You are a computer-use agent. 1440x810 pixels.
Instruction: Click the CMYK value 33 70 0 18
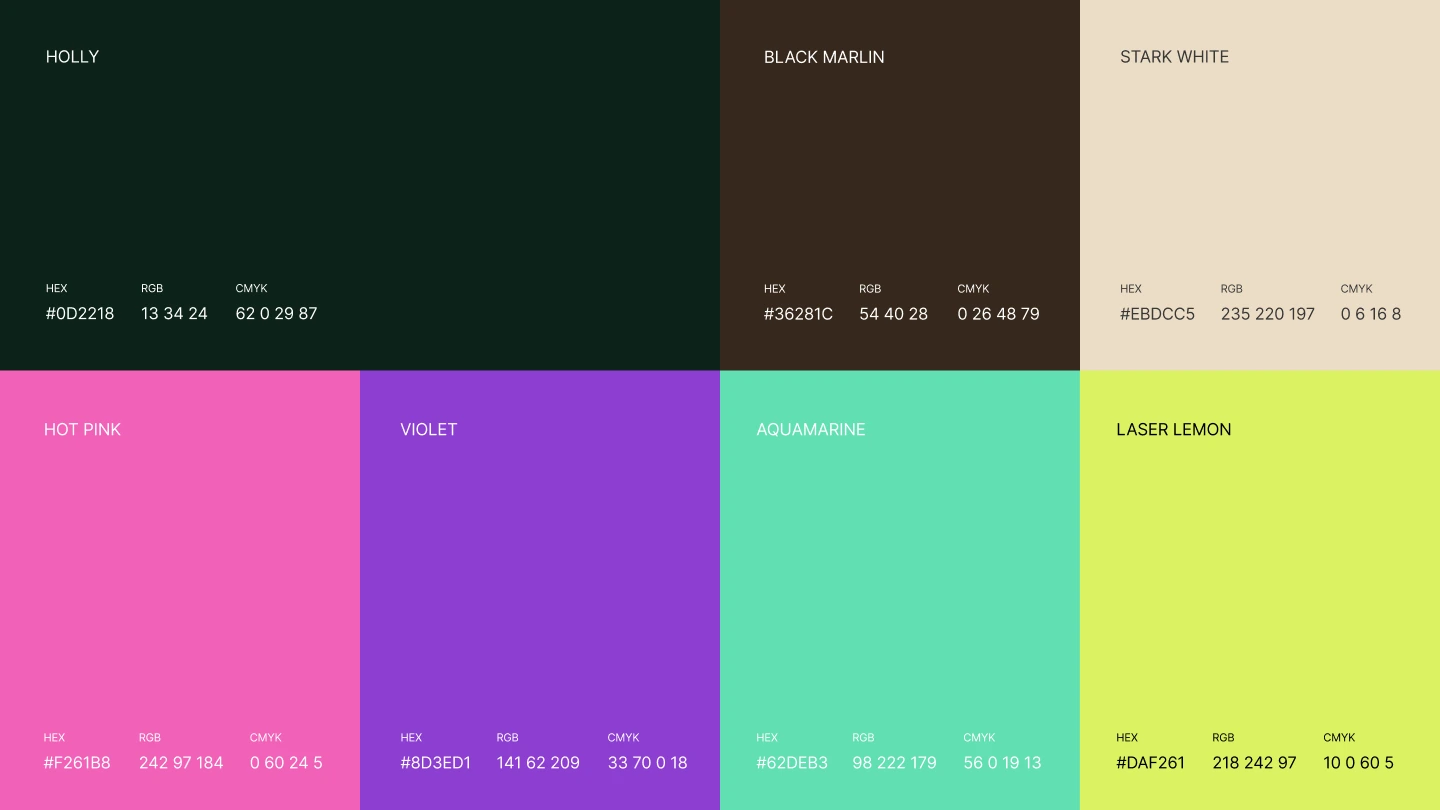[647, 763]
